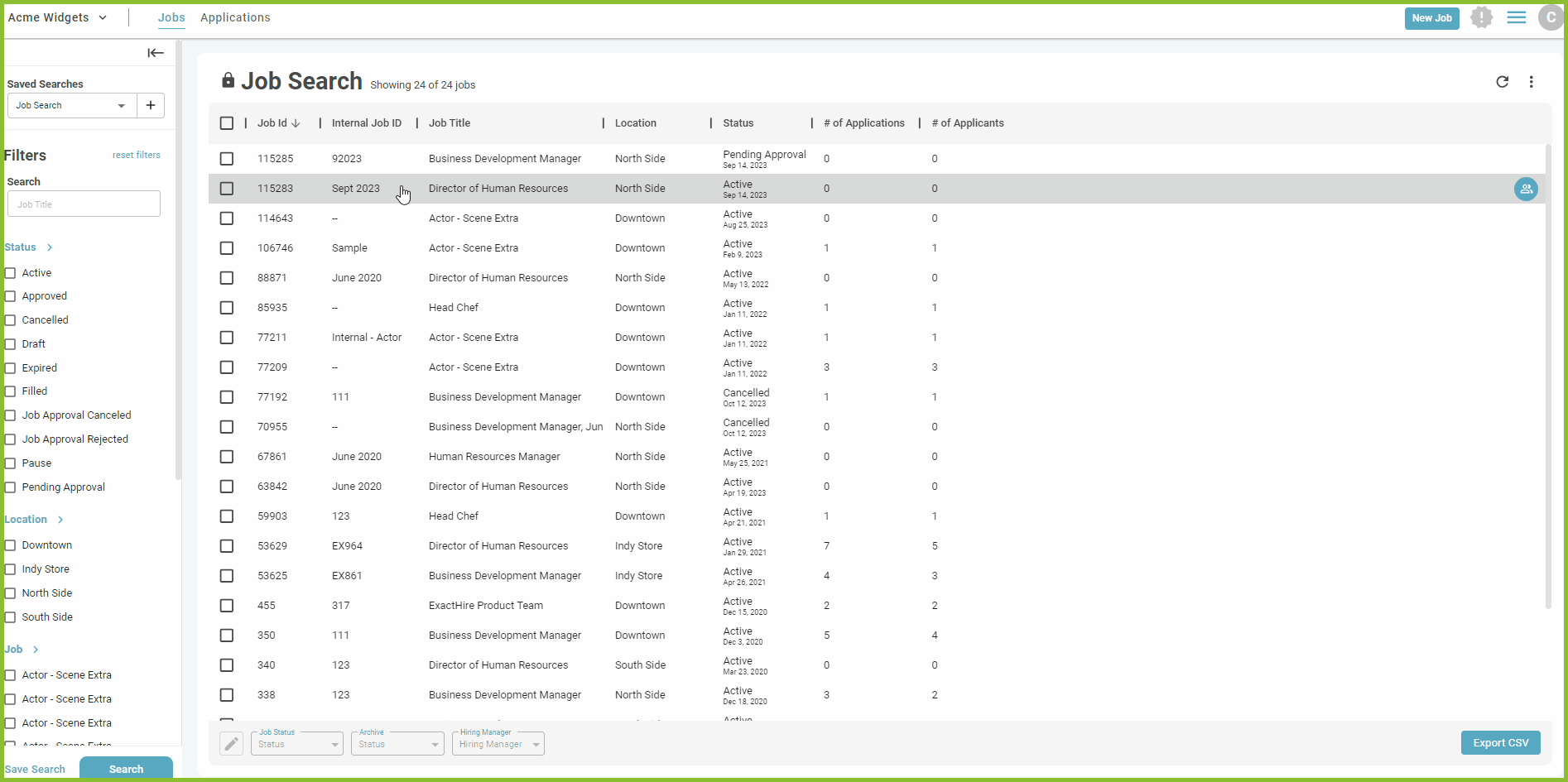This screenshot has height=782, width=1568.
Task: Collapse the filters sidebar with arrow icon
Action: coord(156,53)
